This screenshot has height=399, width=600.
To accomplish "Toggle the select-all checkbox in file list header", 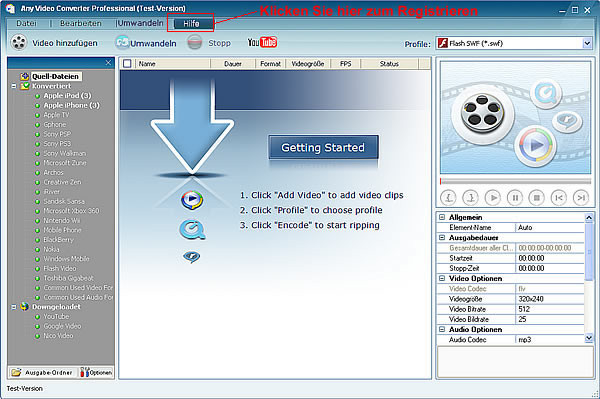I will [127, 64].
